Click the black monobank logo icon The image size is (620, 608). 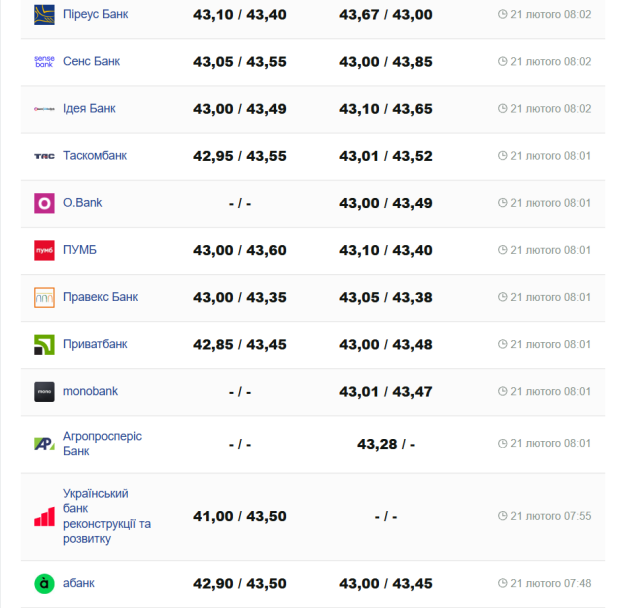[44, 391]
